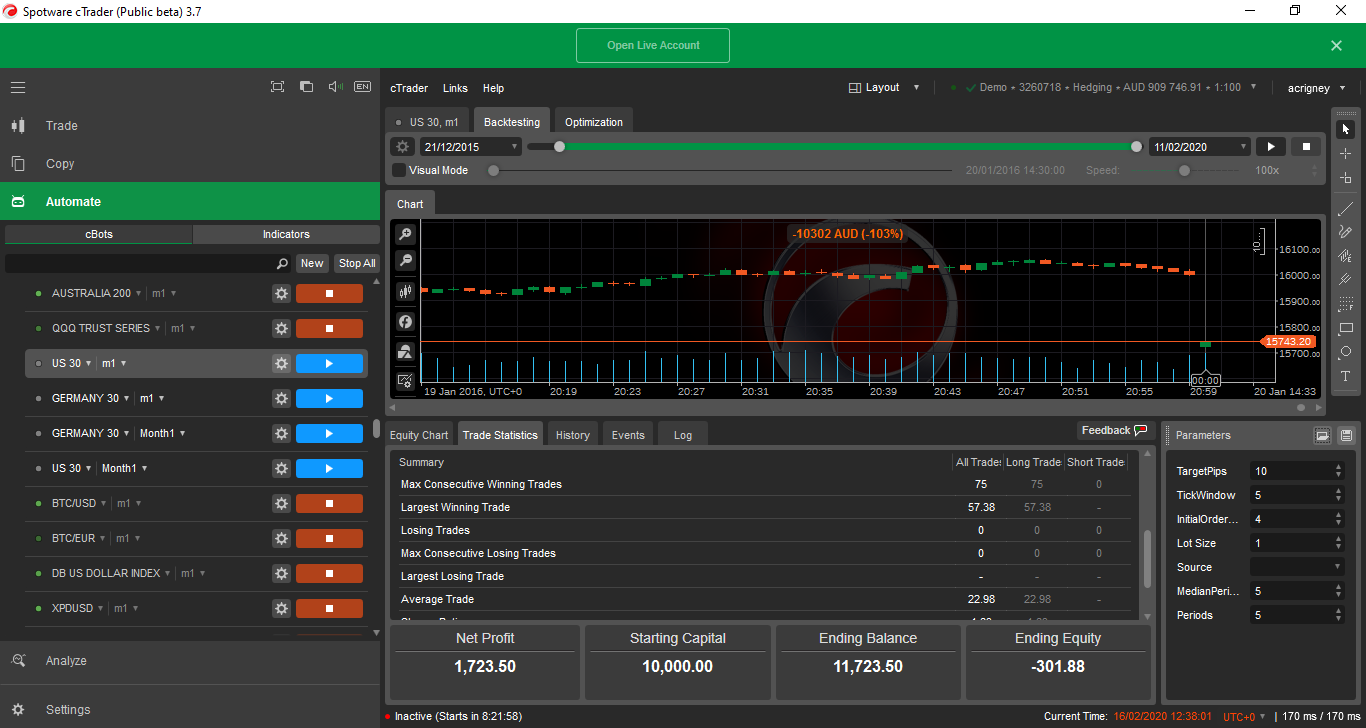Open AUSTRALIA 200 symbol dropdown arrow
This screenshot has height=728, width=1366.
pyautogui.click(x=139, y=294)
